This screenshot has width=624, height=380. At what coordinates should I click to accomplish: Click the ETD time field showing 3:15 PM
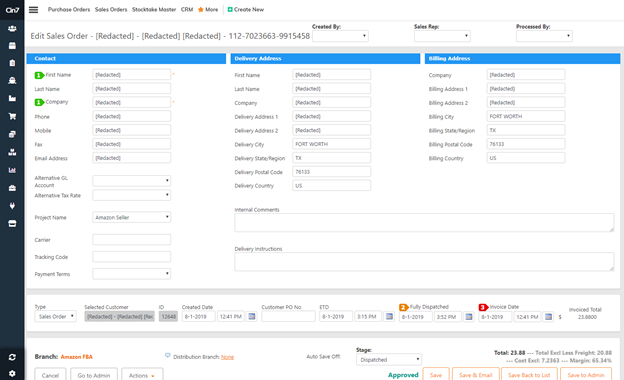tap(368, 316)
